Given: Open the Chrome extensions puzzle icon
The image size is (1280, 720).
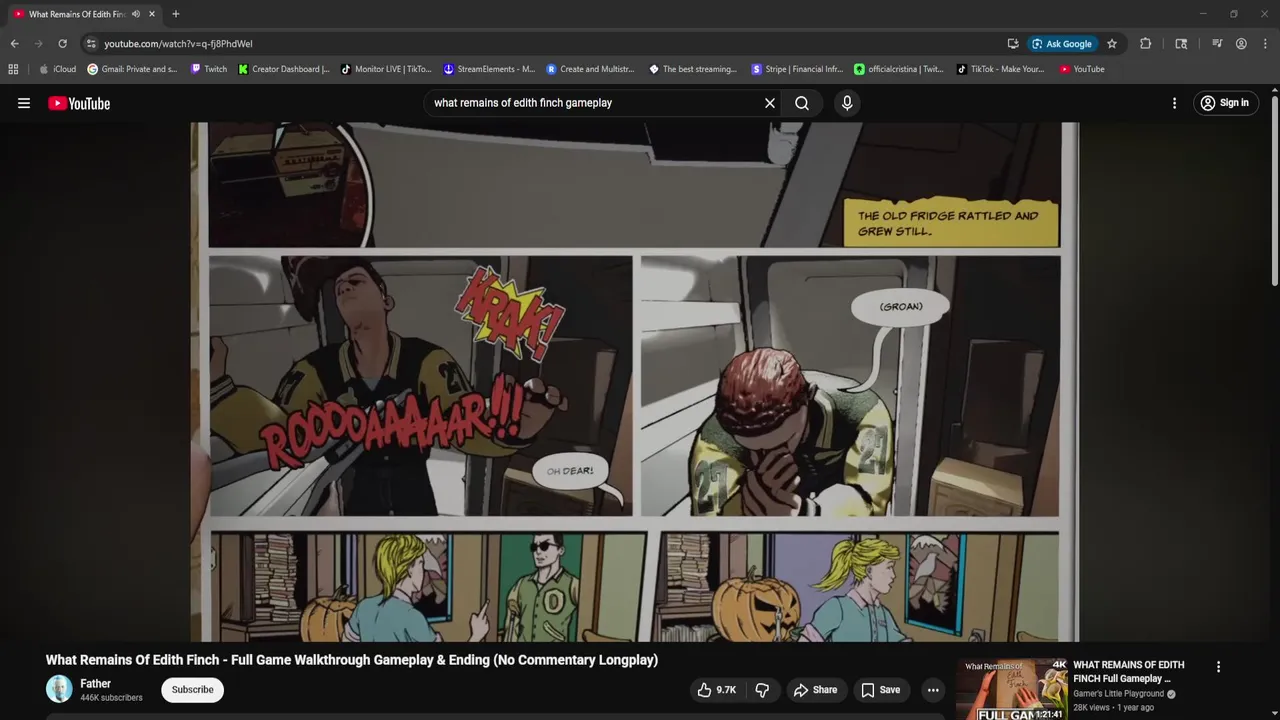Looking at the screenshot, I should point(1145,44).
